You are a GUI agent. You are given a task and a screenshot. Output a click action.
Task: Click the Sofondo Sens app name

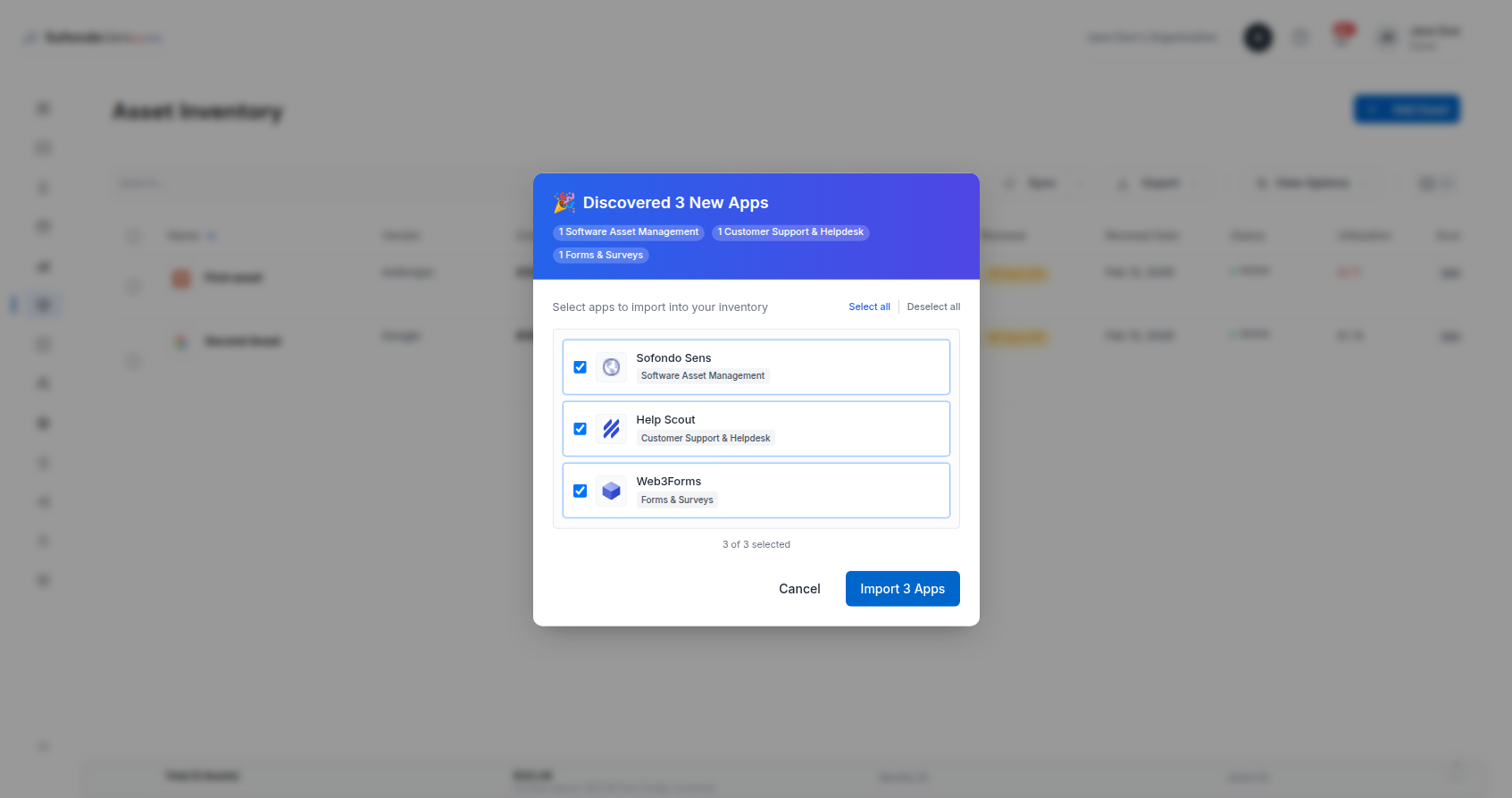673,358
